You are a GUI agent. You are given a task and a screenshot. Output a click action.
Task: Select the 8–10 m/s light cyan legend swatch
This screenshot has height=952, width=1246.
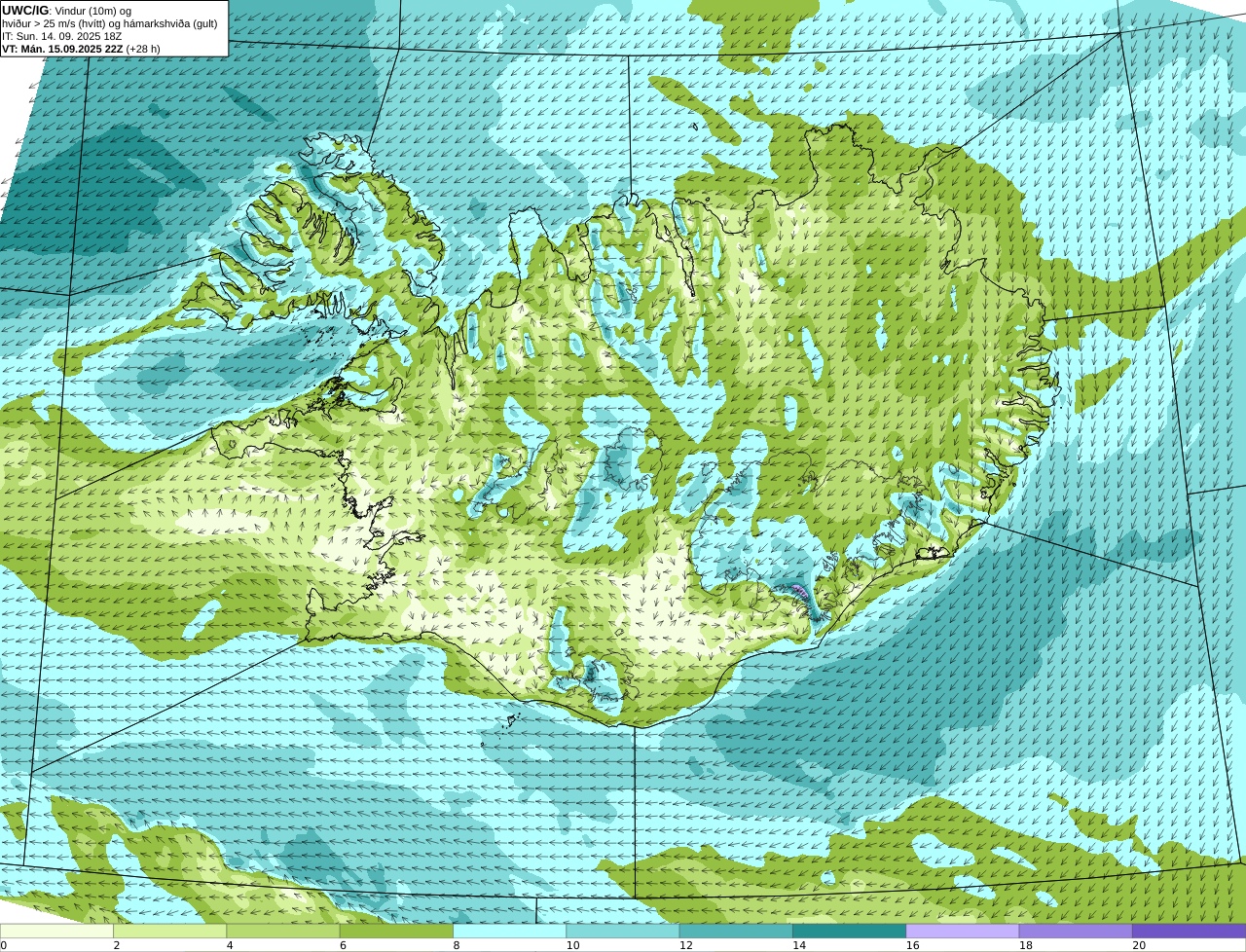point(509,931)
